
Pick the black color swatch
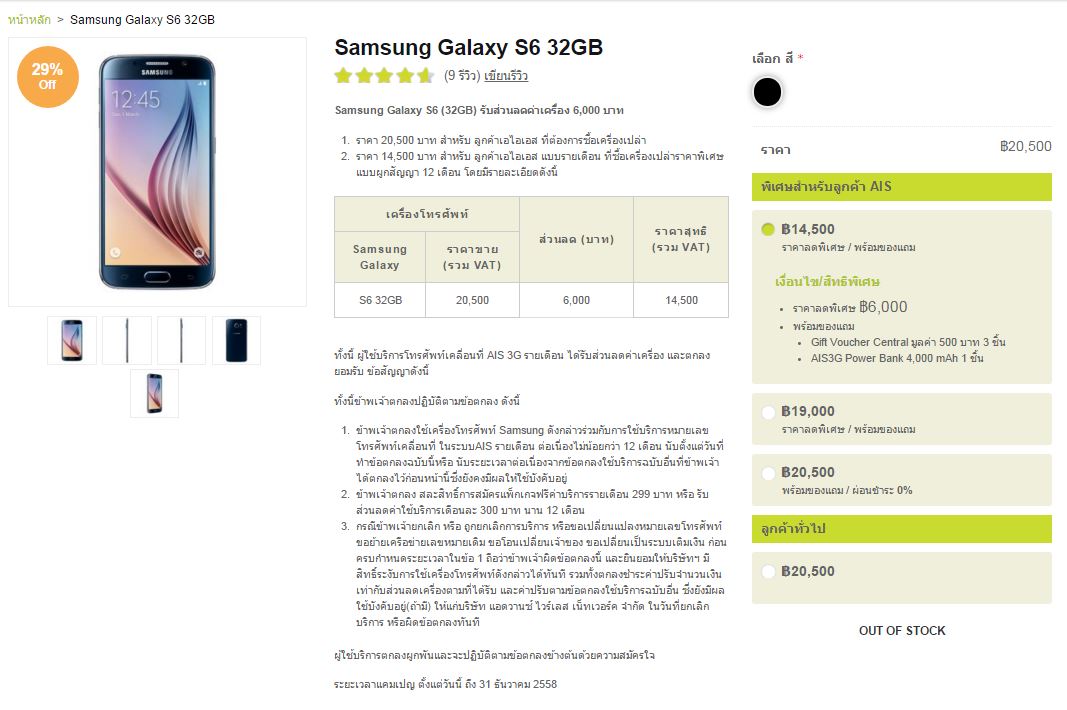[767, 92]
